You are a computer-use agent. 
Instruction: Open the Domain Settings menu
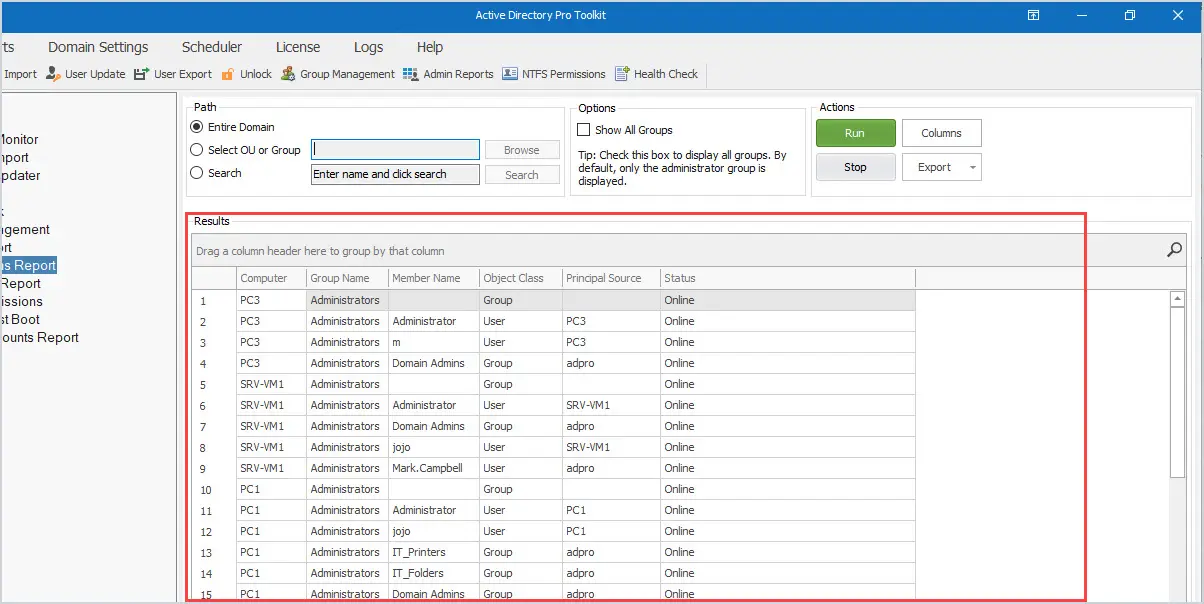coord(98,47)
